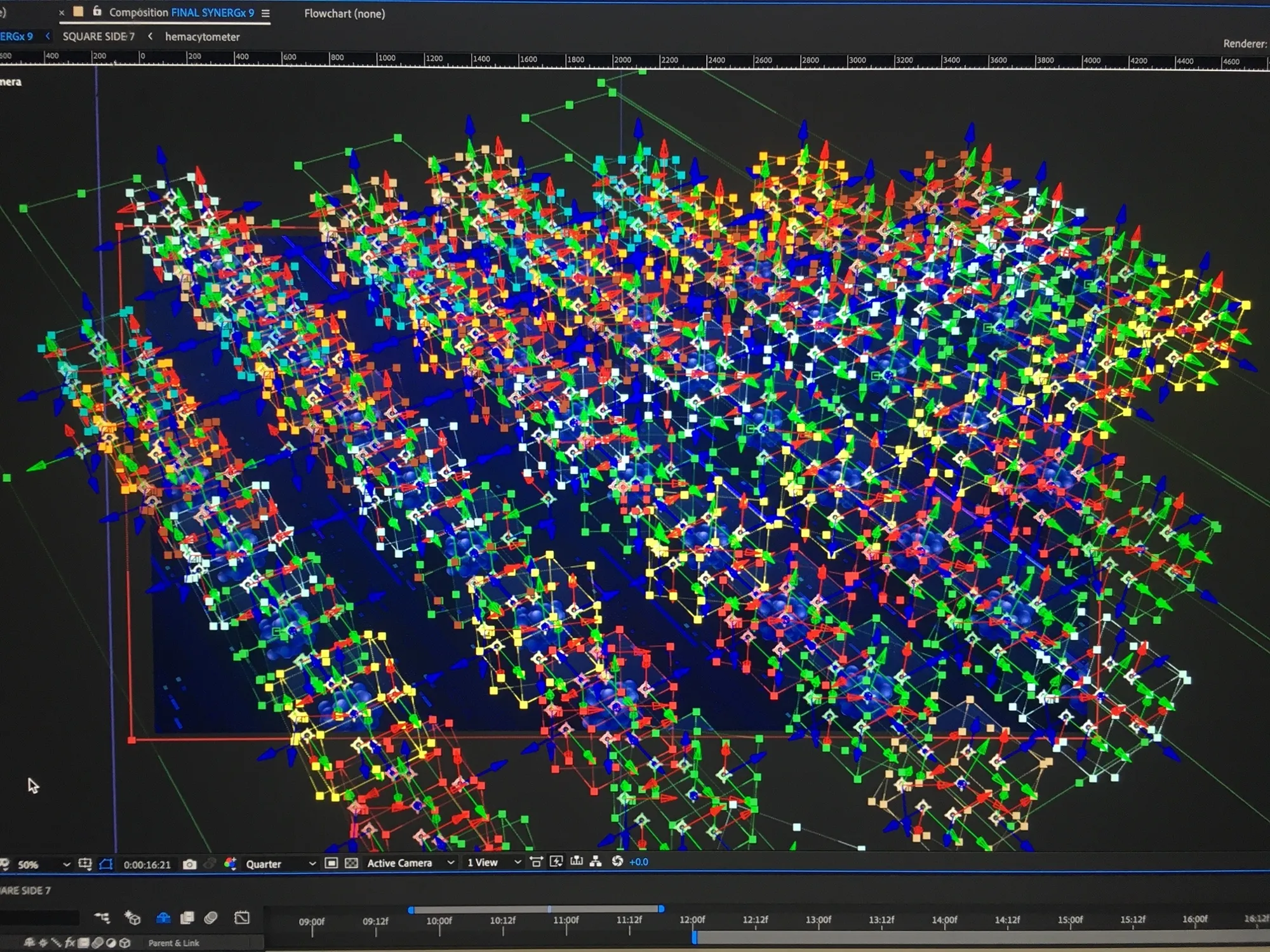This screenshot has width=1270, height=952.
Task: Navigate to hemacytometer breadcrumb
Action: point(203,37)
